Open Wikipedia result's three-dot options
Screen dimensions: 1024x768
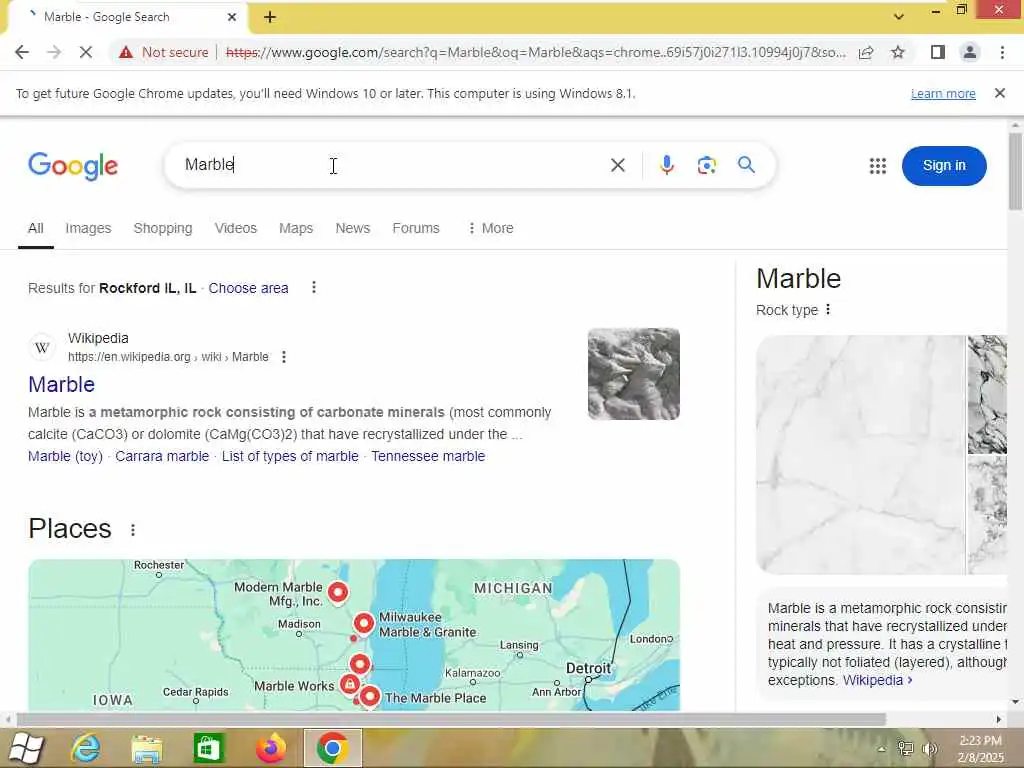click(x=283, y=357)
